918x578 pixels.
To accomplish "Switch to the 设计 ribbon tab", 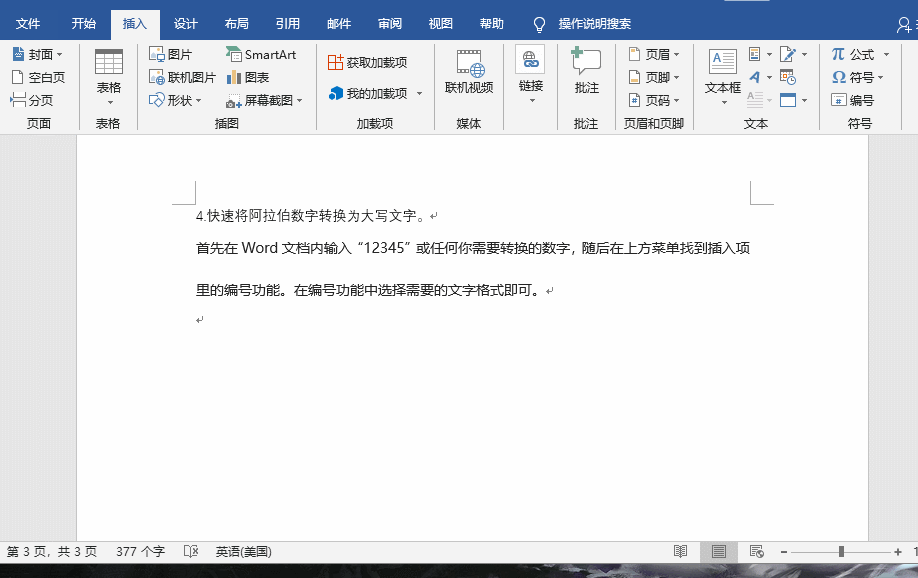I will pos(185,24).
